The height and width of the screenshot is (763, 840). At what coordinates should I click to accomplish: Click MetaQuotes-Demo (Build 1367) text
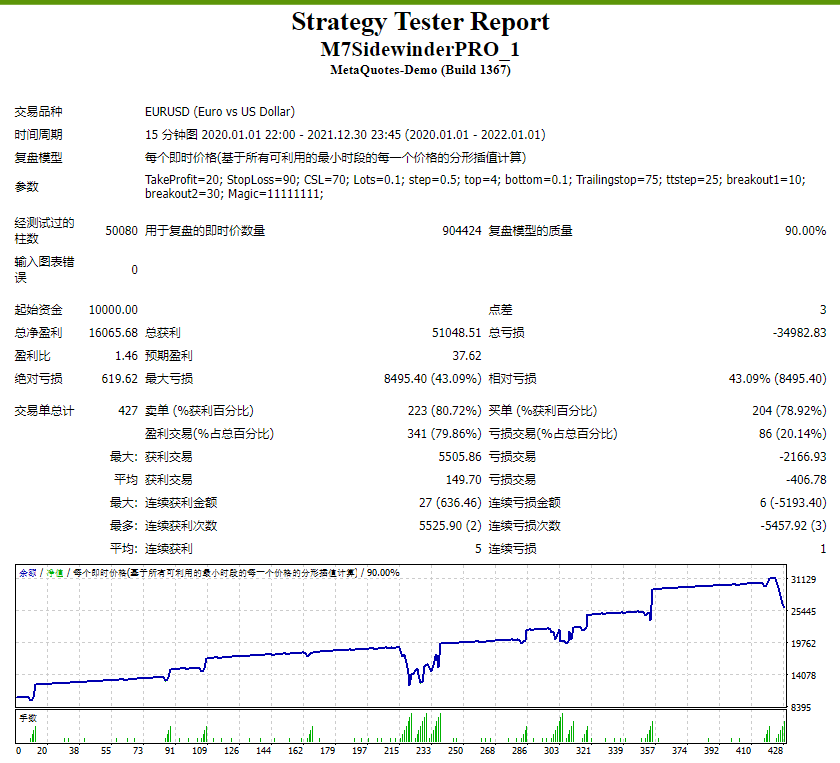coord(420,70)
